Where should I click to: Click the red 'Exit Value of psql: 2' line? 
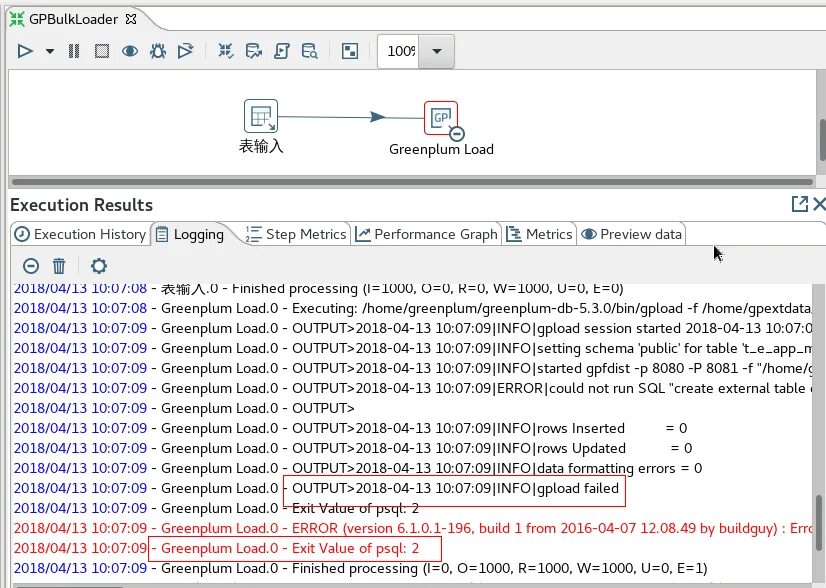click(x=217, y=548)
